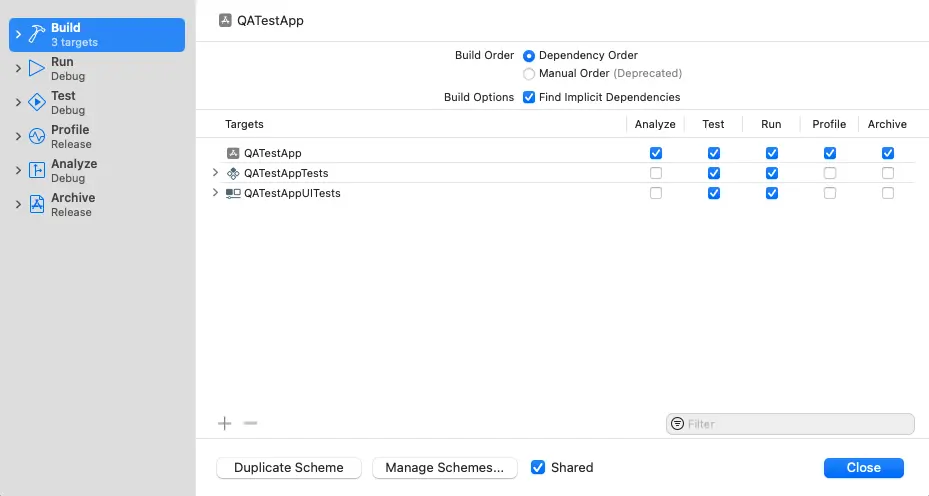Click the Test diamond icon in sidebar
The height and width of the screenshot is (496, 929).
pyautogui.click(x=36, y=102)
